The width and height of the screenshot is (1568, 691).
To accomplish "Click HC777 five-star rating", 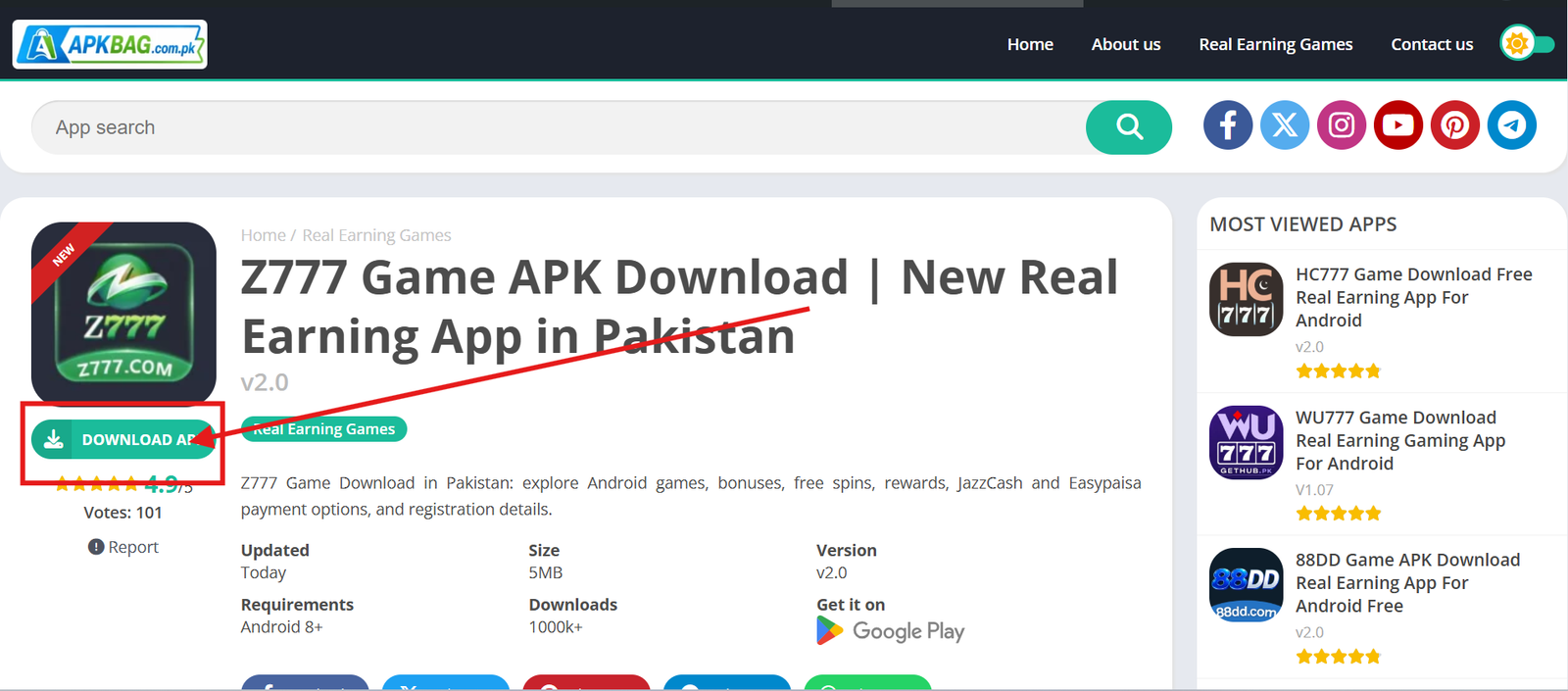I will 1339,370.
